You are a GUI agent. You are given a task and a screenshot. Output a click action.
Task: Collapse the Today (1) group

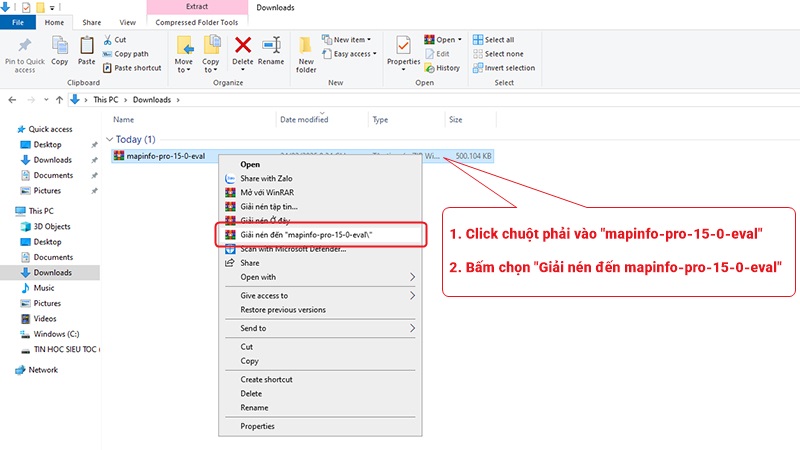(x=109, y=139)
